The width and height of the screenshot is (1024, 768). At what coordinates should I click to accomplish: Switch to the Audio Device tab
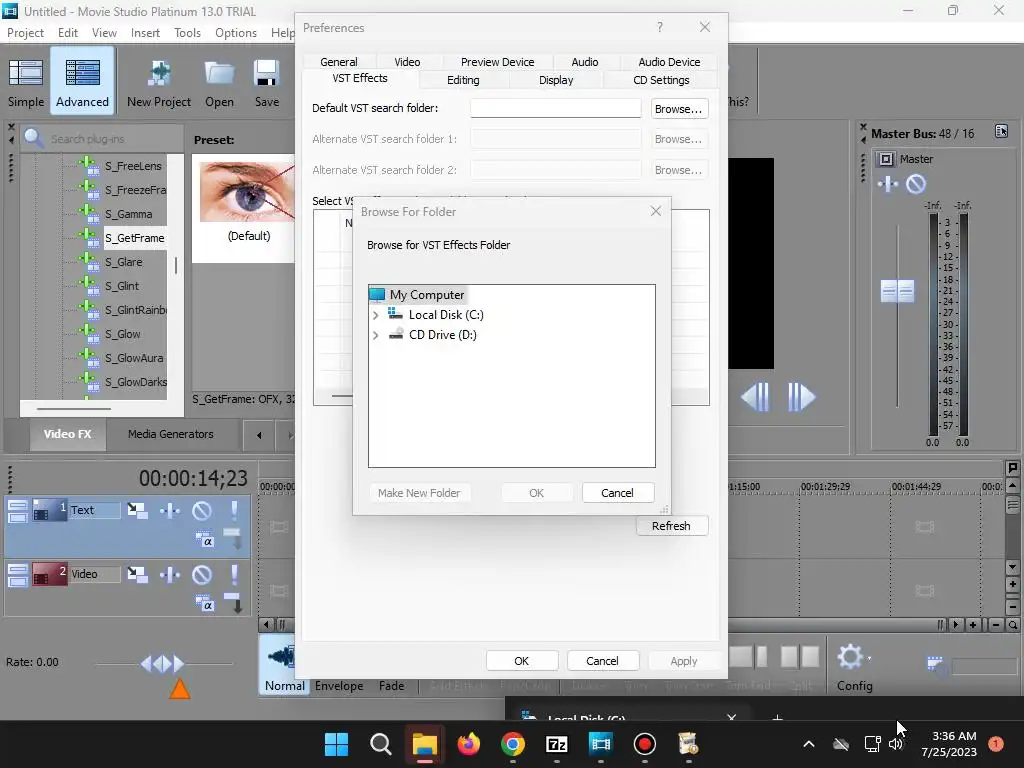click(x=669, y=62)
